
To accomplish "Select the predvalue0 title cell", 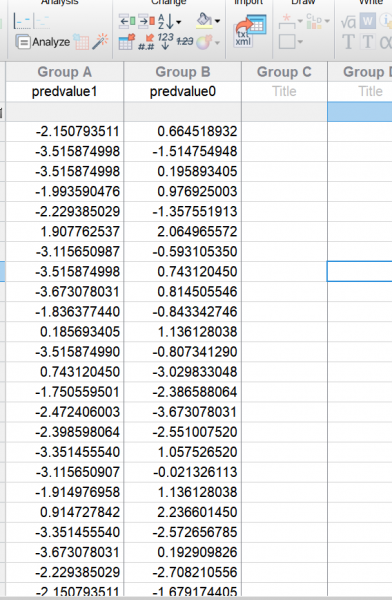I will coord(183,91).
